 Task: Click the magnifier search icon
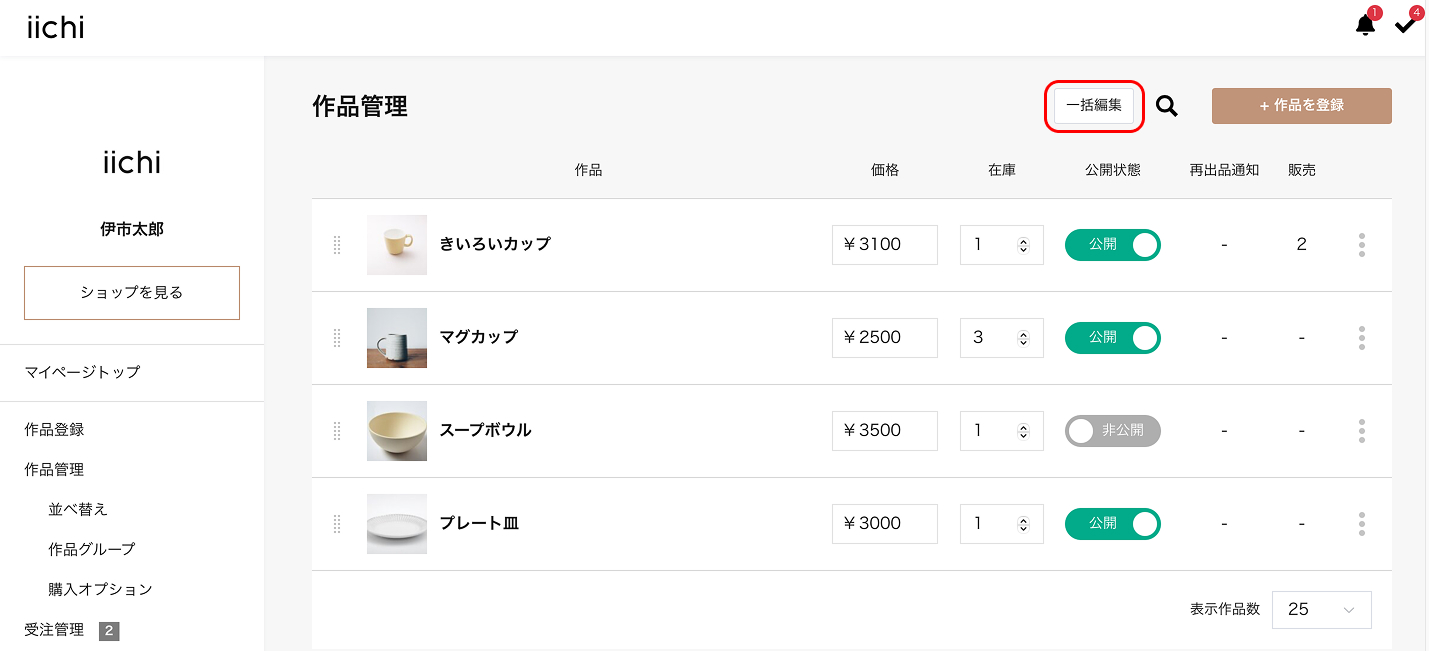point(1166,106)
